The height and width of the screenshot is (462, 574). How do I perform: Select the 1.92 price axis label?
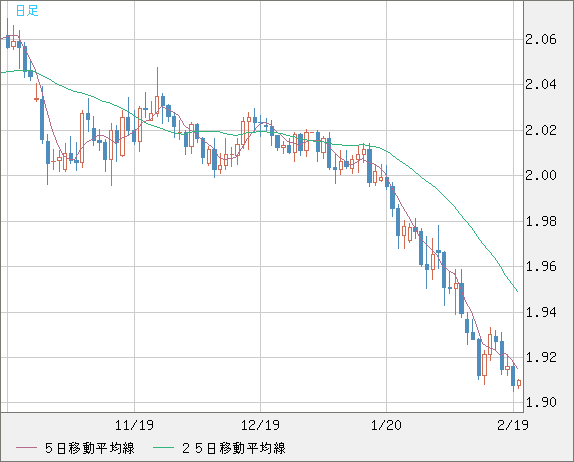pyautogui.click(x=541, y=357)
